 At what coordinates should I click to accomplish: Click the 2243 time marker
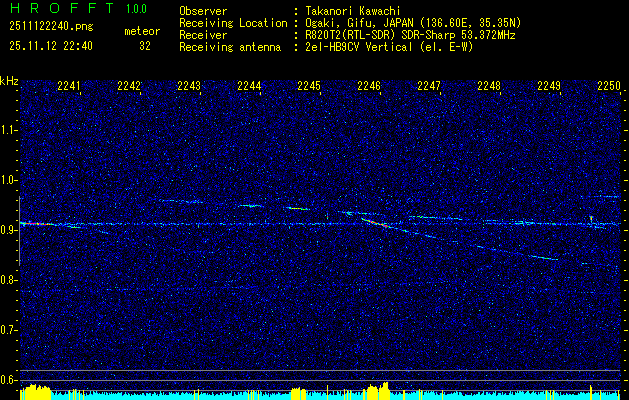coord(189,86)
